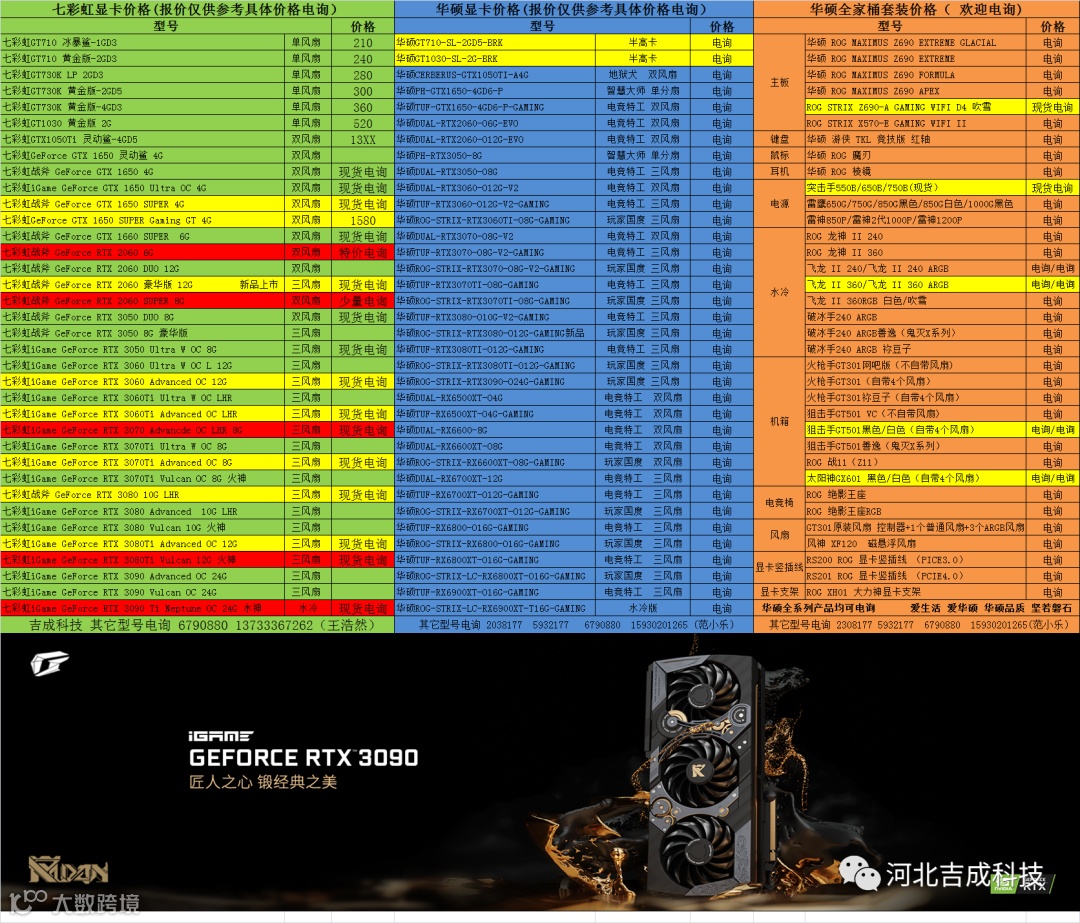The height and width of the screenshot is (923, 1080).
Task: Click the 显卡竖插线 category cell
Action: 779,568
